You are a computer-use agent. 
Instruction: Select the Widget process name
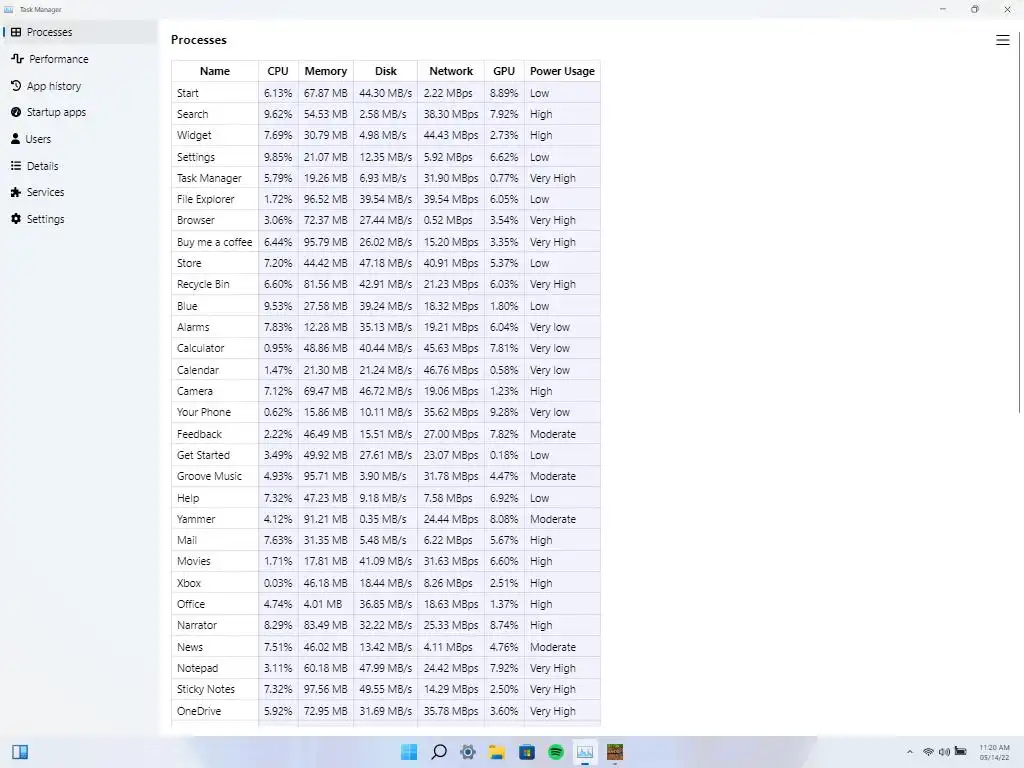(194, 135)
